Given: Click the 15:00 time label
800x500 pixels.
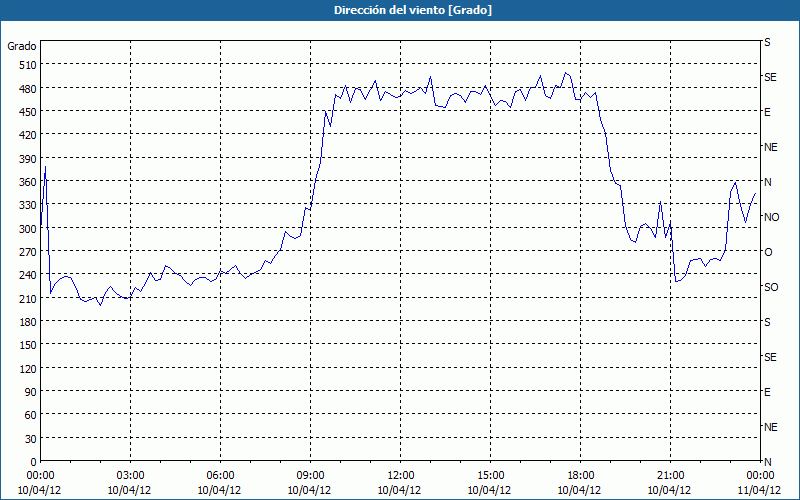Looking at the screenshot, I should coord(490,476).
